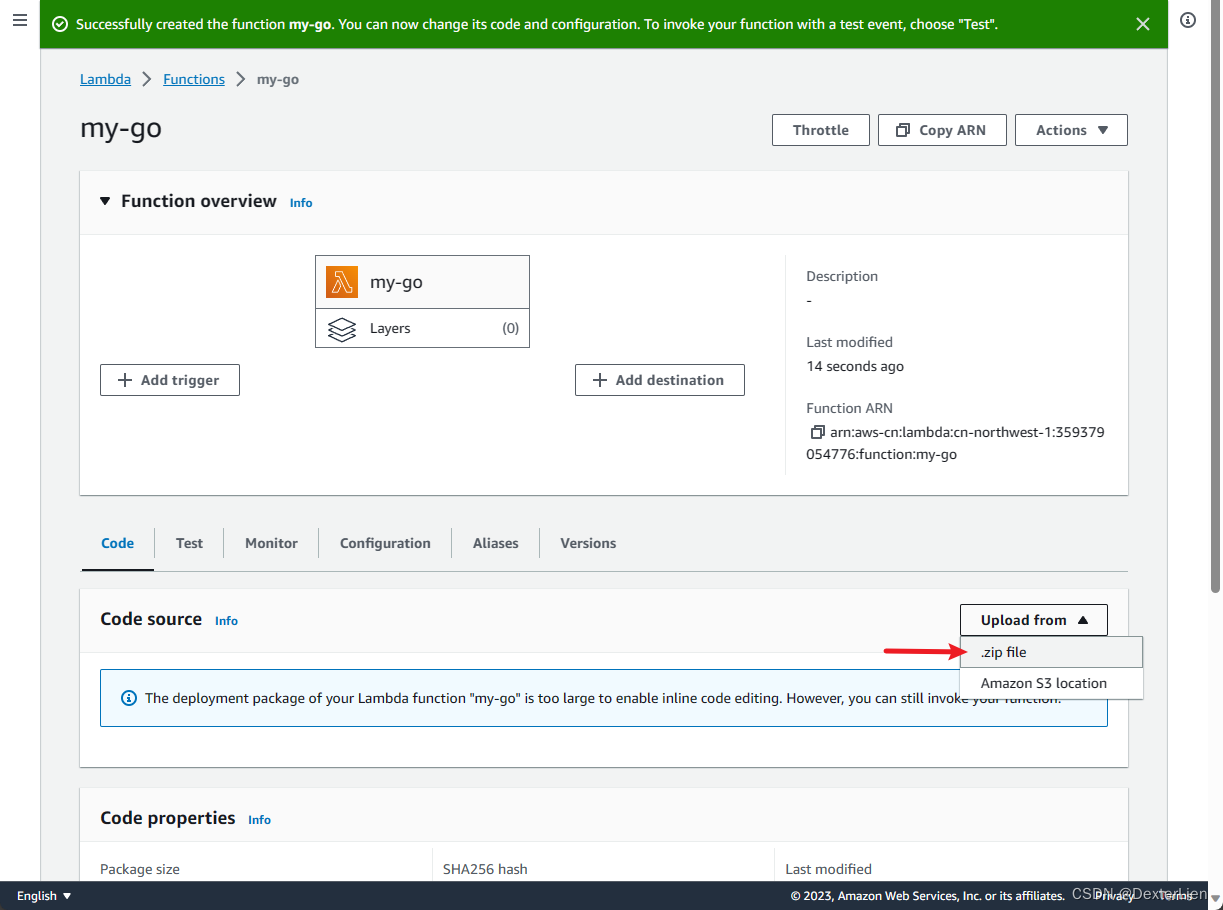Click the Throttle button
This screenshot has width=1223, height=910.
pos(821,130)
